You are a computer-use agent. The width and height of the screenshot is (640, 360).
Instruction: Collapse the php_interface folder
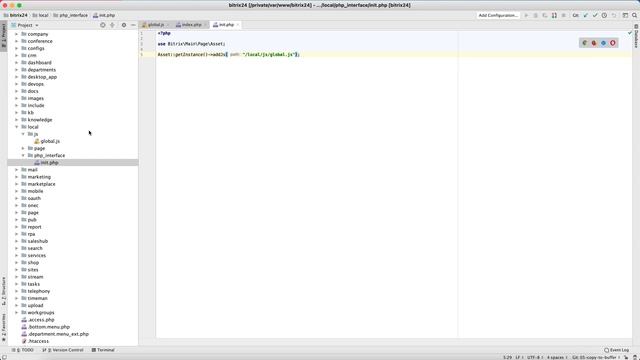(x=23, y=156)
